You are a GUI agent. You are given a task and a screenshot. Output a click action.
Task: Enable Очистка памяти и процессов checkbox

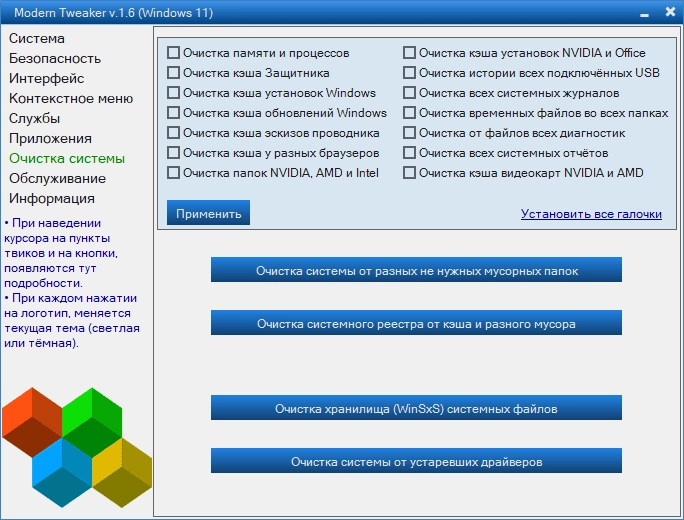[173, 53]
